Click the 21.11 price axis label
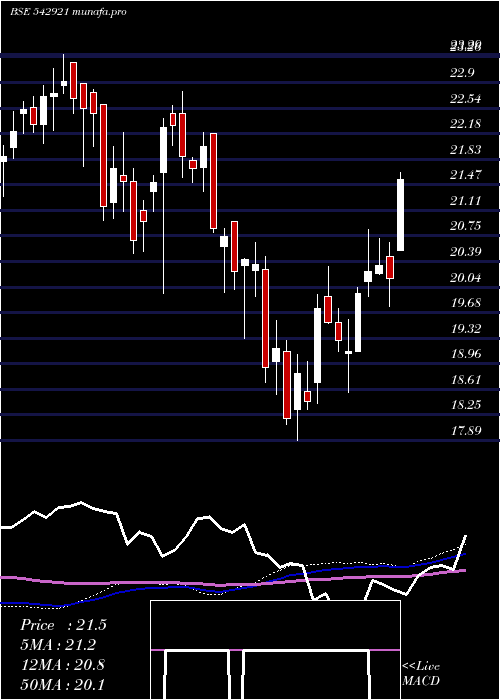 [466, 200]
